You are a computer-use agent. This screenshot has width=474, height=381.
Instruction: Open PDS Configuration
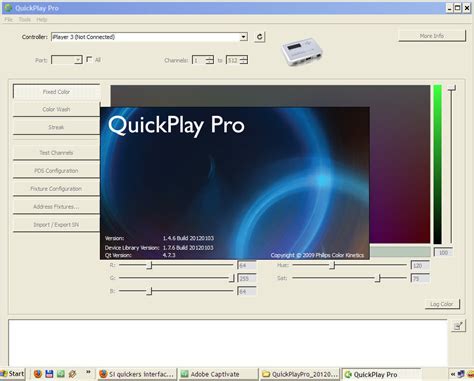[x=56, y=171]
